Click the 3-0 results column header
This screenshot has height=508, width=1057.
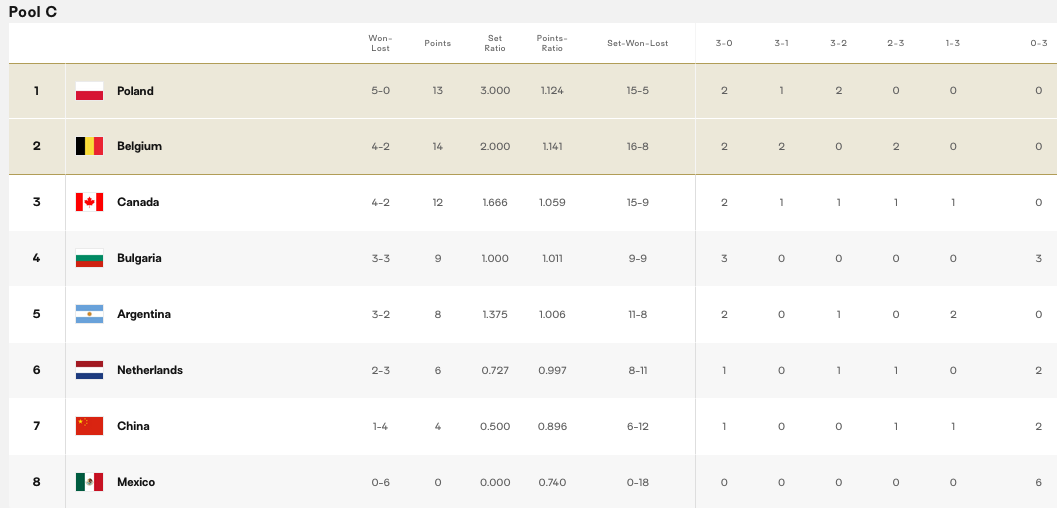[x=724, y=43]
